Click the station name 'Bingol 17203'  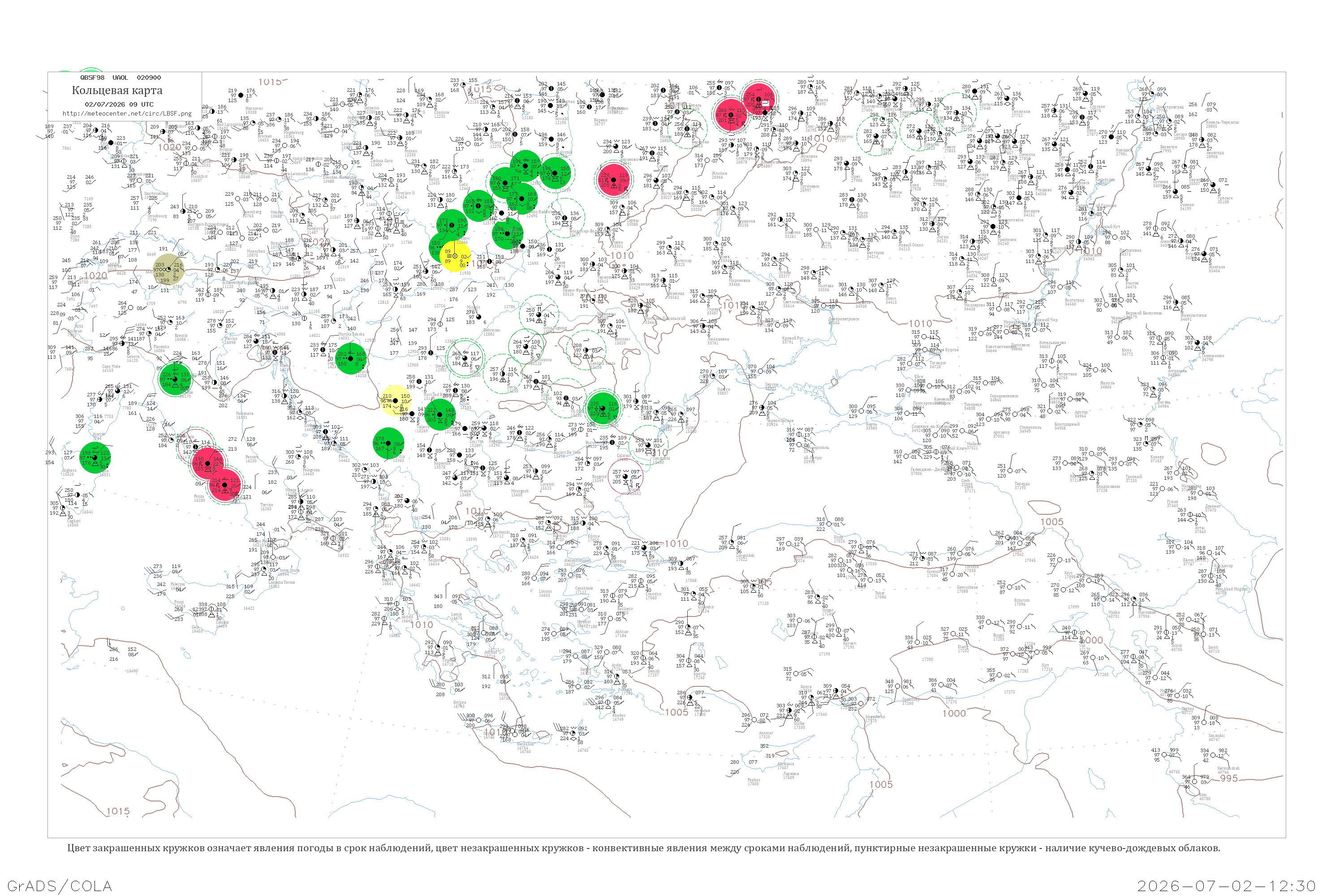click(x=998, y=637)
